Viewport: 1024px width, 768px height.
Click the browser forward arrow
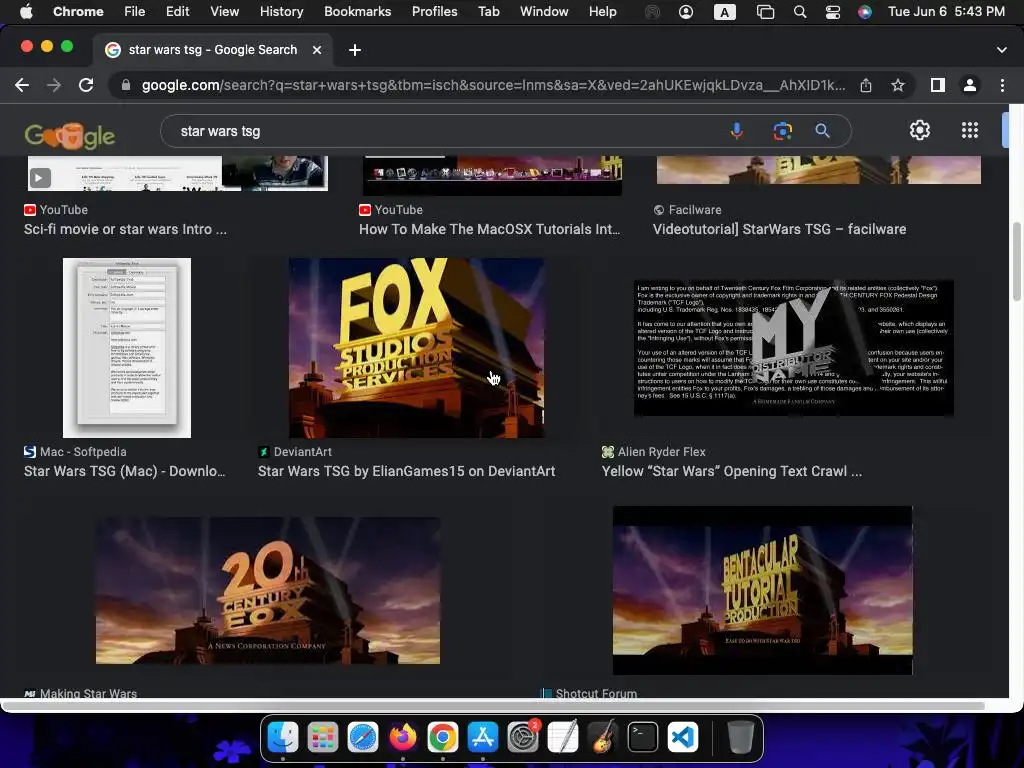click(54, 85)
